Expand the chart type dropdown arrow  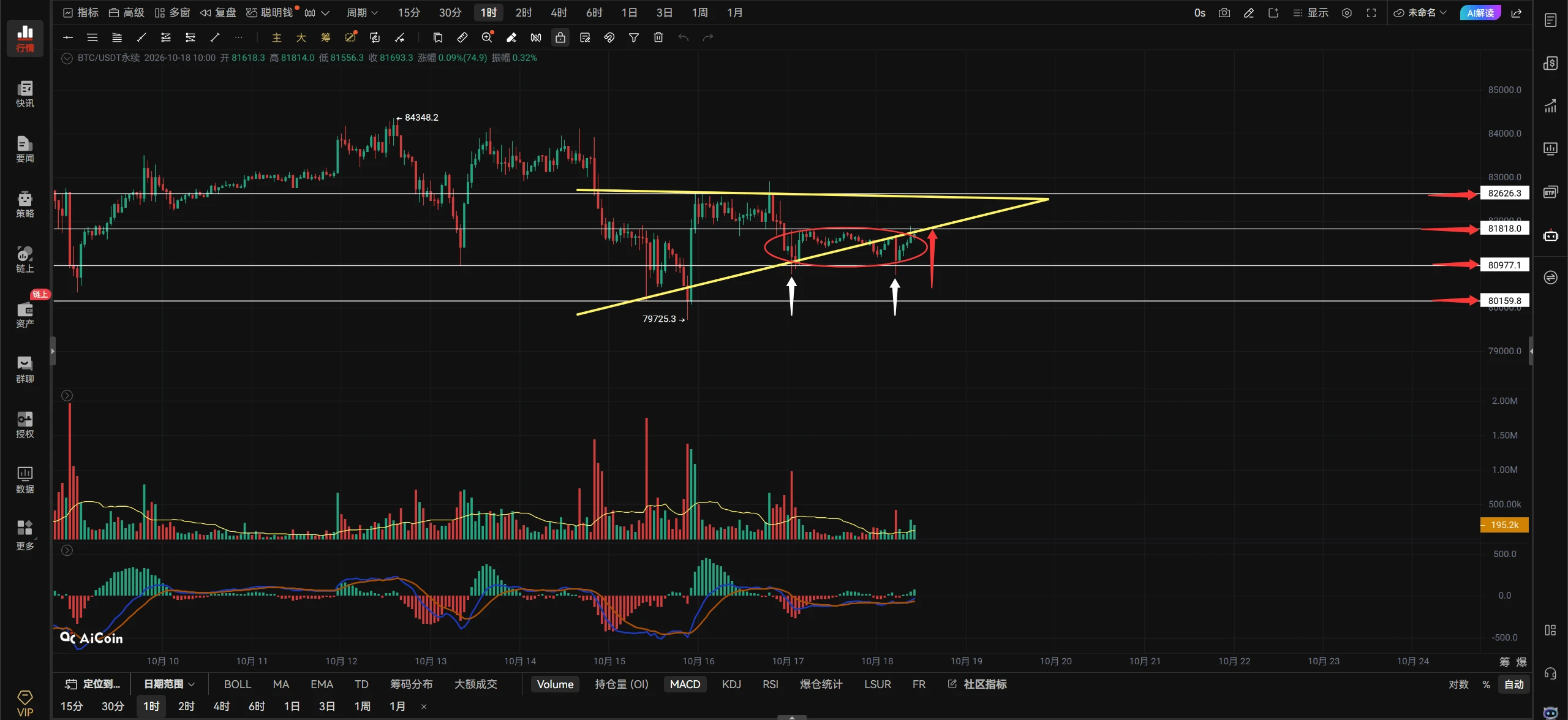pos(325,13)
